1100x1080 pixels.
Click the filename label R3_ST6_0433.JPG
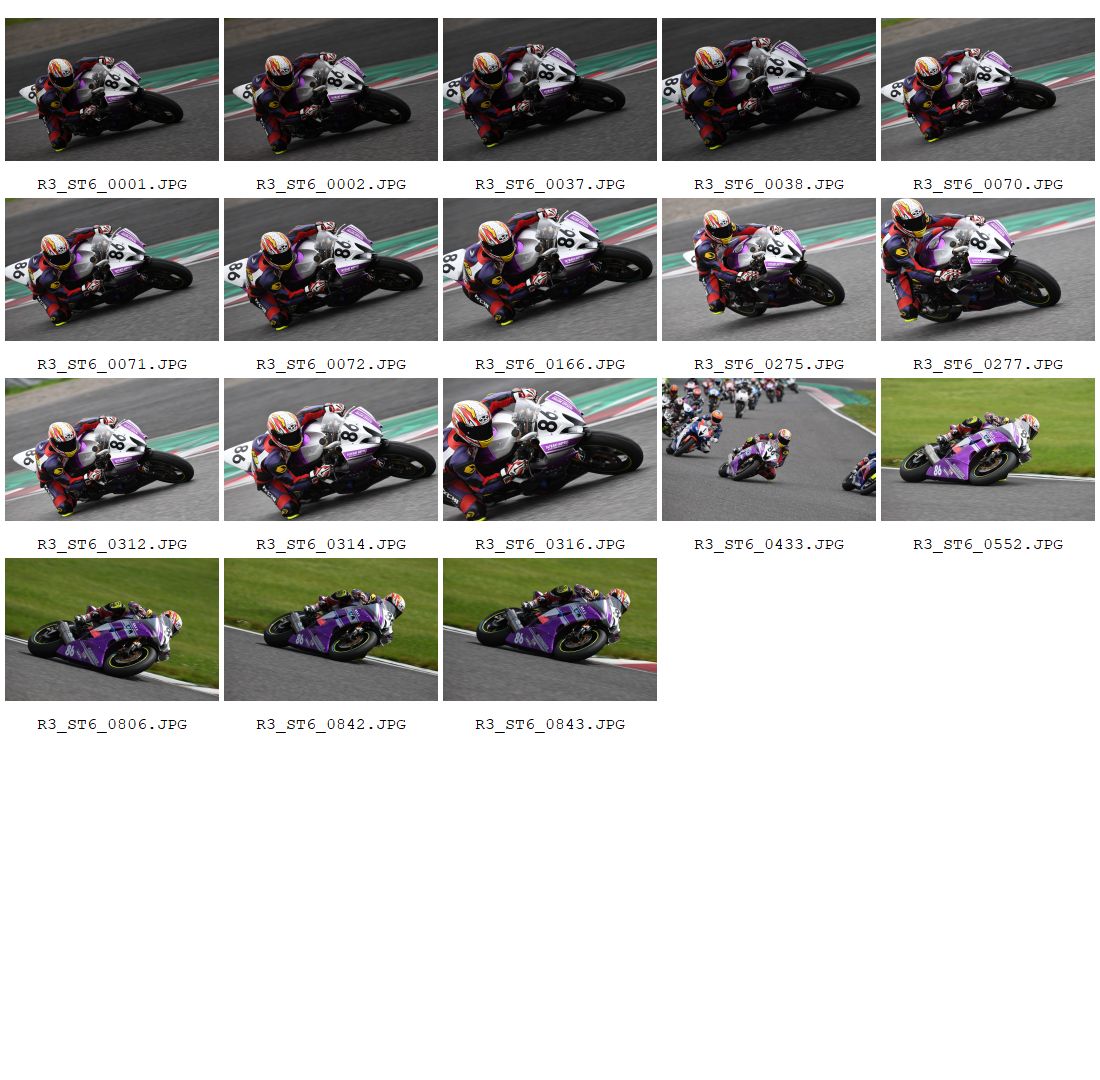[768, 545]
